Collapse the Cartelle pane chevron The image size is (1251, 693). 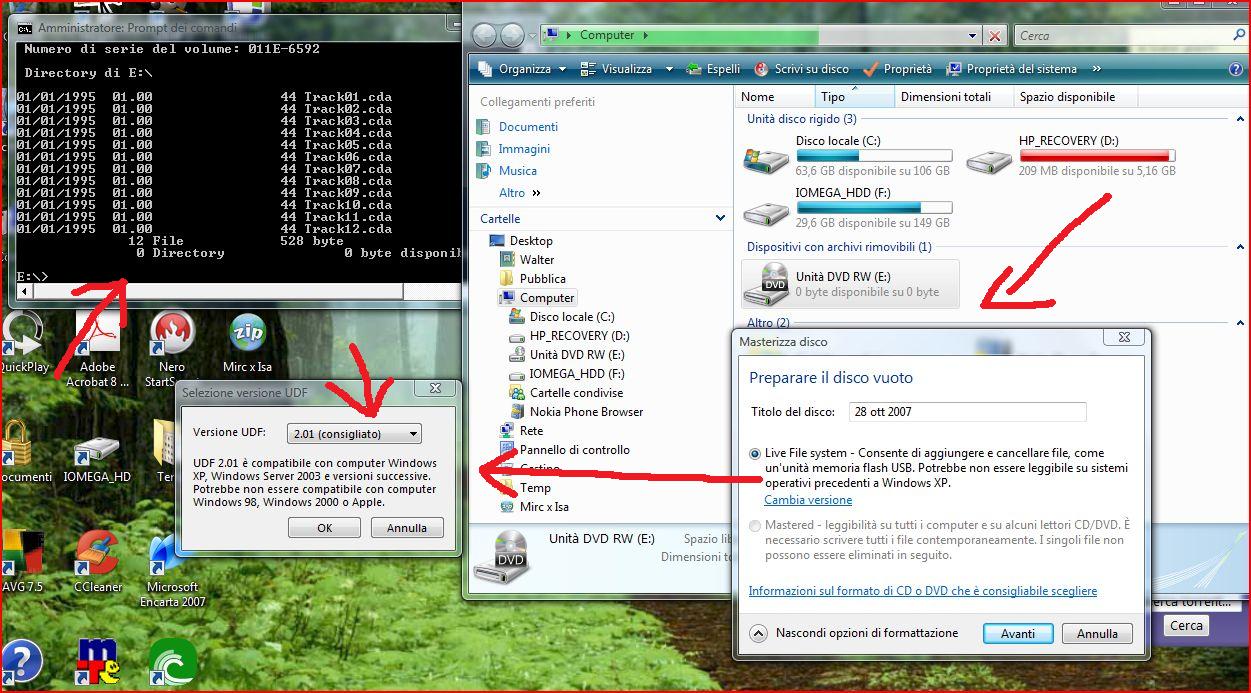click(x=720, y=218)
